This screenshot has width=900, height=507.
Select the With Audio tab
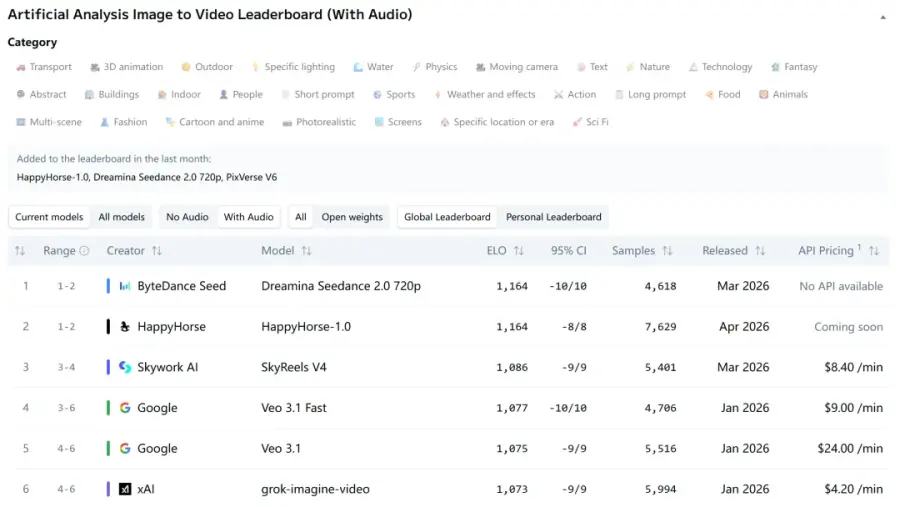click(249, 217)
